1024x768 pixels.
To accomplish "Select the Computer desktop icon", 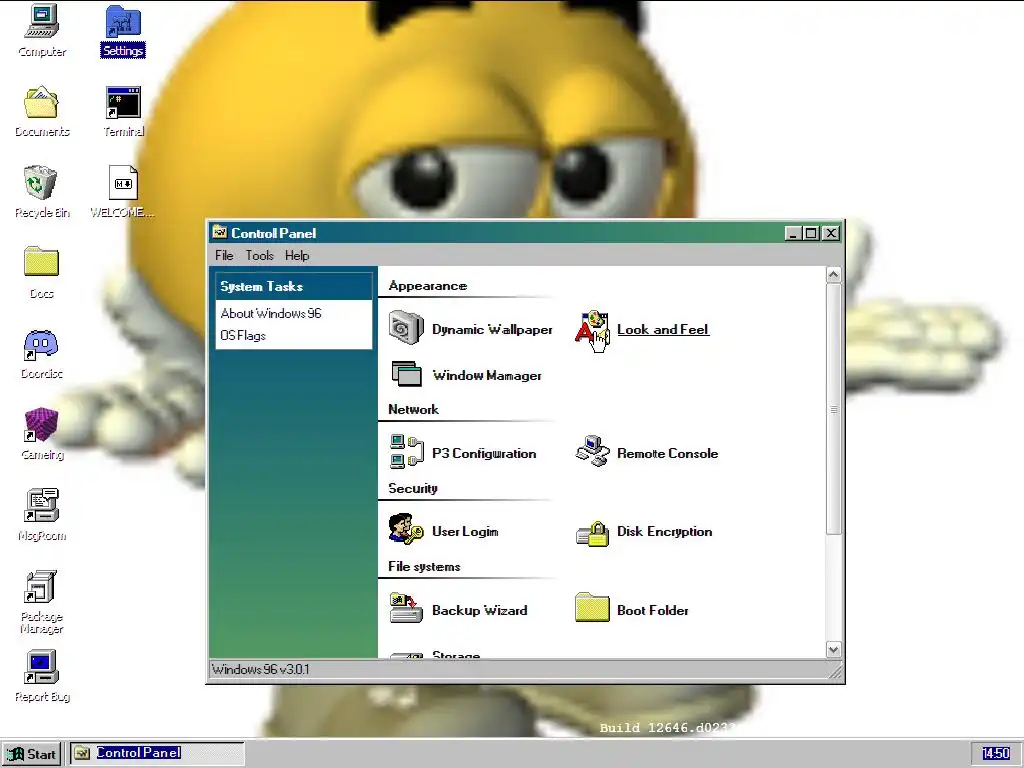I will click(42, 22).
